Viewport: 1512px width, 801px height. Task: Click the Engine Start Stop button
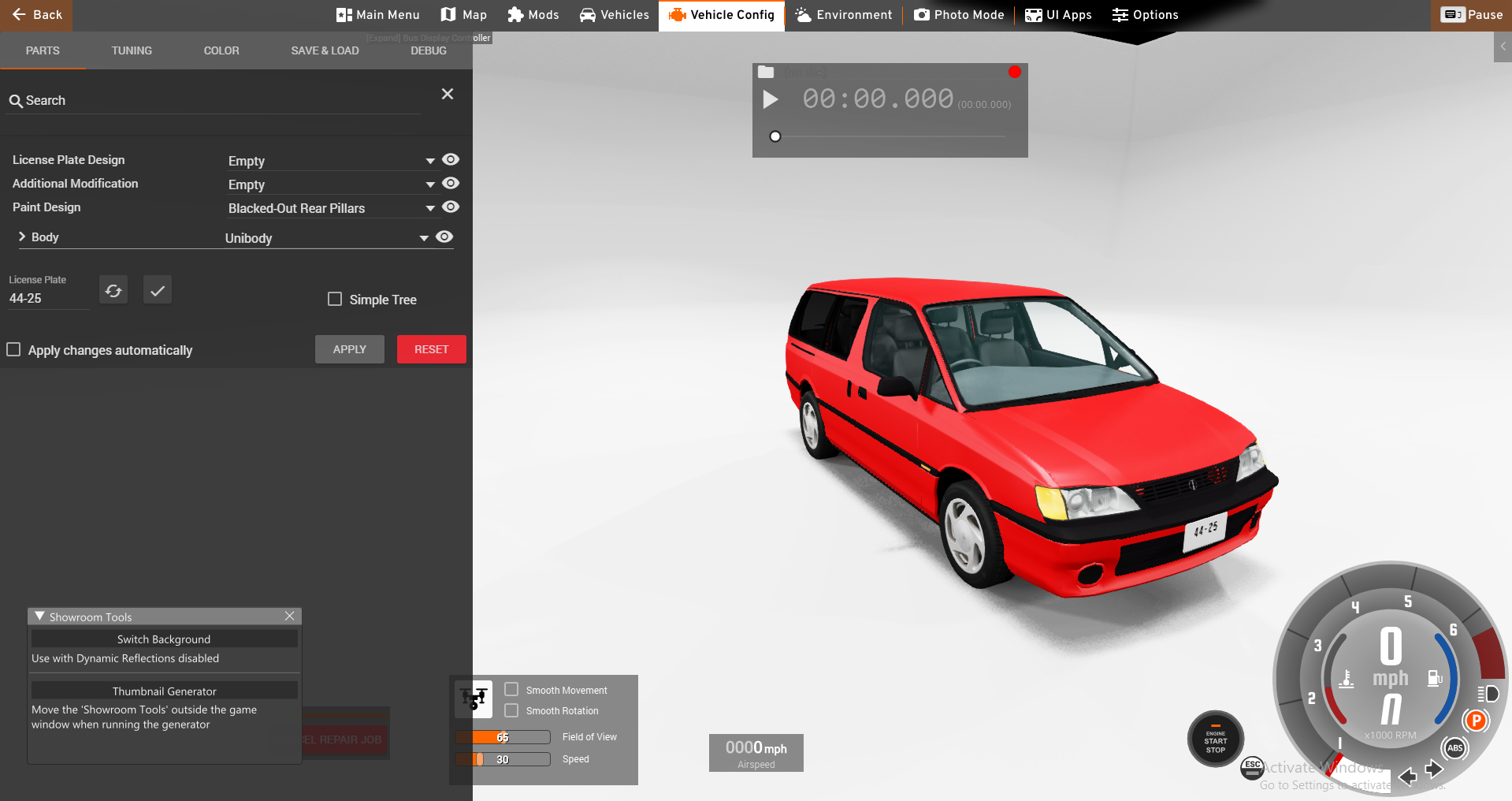click(x=1216, y=740)
